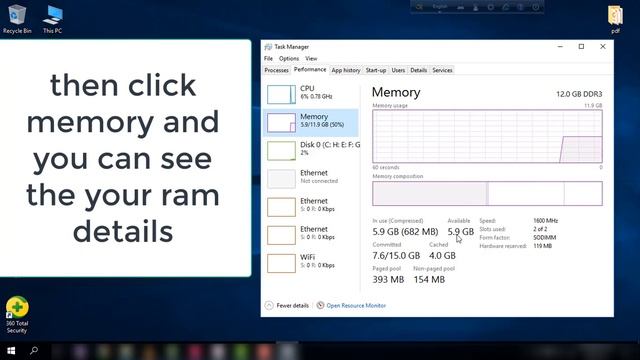
Task: Switch to the Processes tab
Action: pos(276,70)
